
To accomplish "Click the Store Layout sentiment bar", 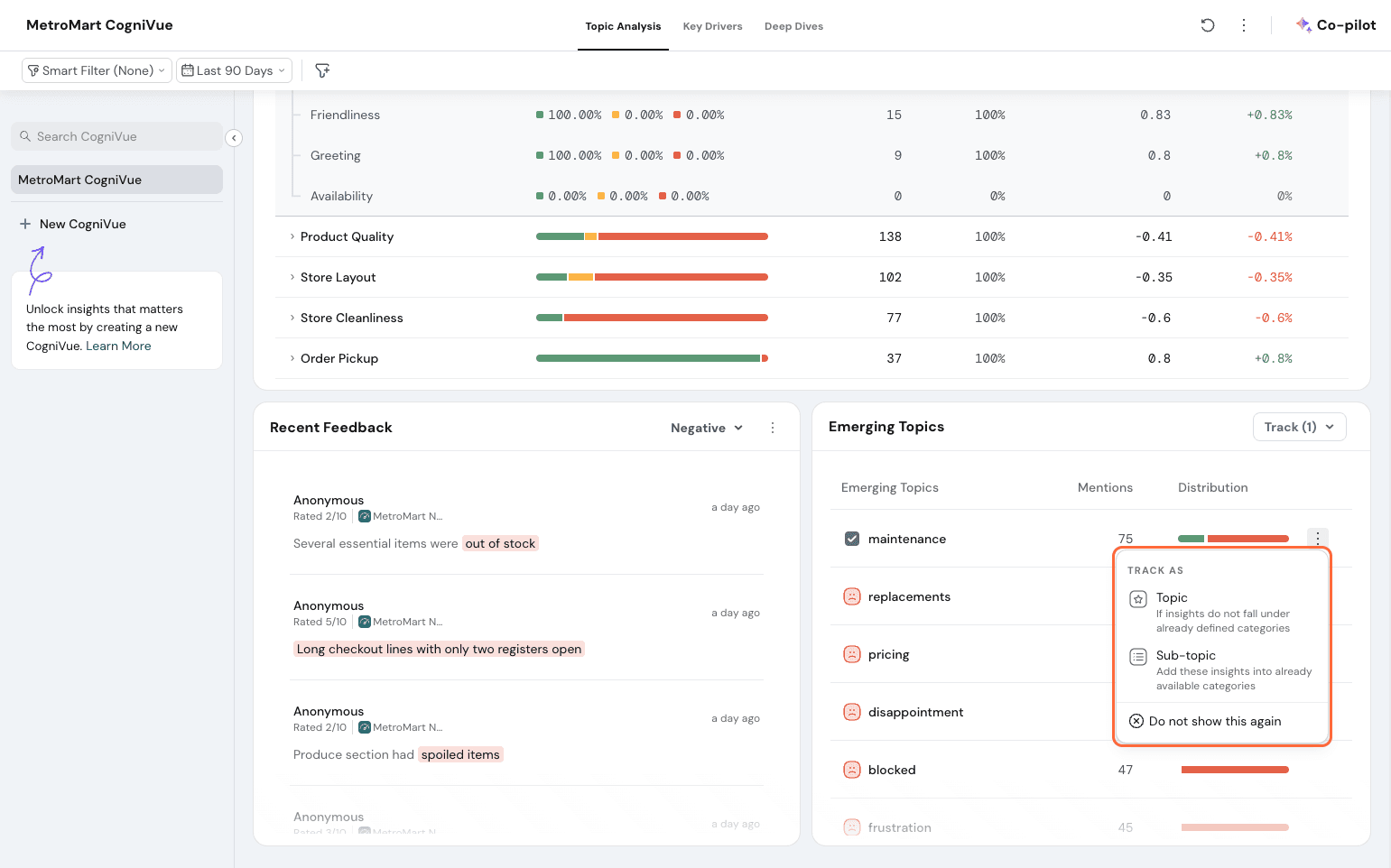I will pyautogui.click(x=652, y=277).
